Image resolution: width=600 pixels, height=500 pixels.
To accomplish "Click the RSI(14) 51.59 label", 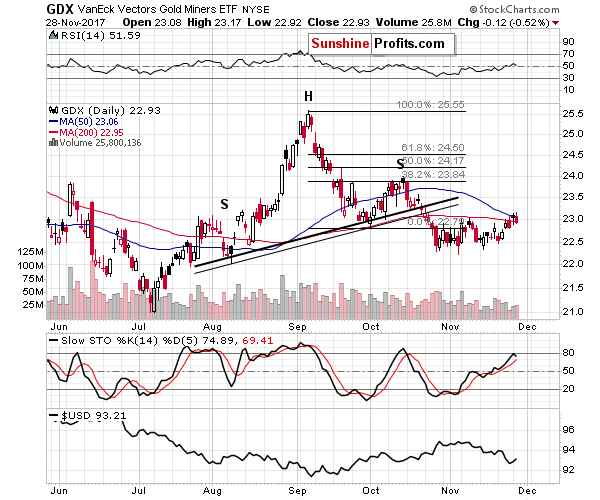I will click(x=101, y=36).
